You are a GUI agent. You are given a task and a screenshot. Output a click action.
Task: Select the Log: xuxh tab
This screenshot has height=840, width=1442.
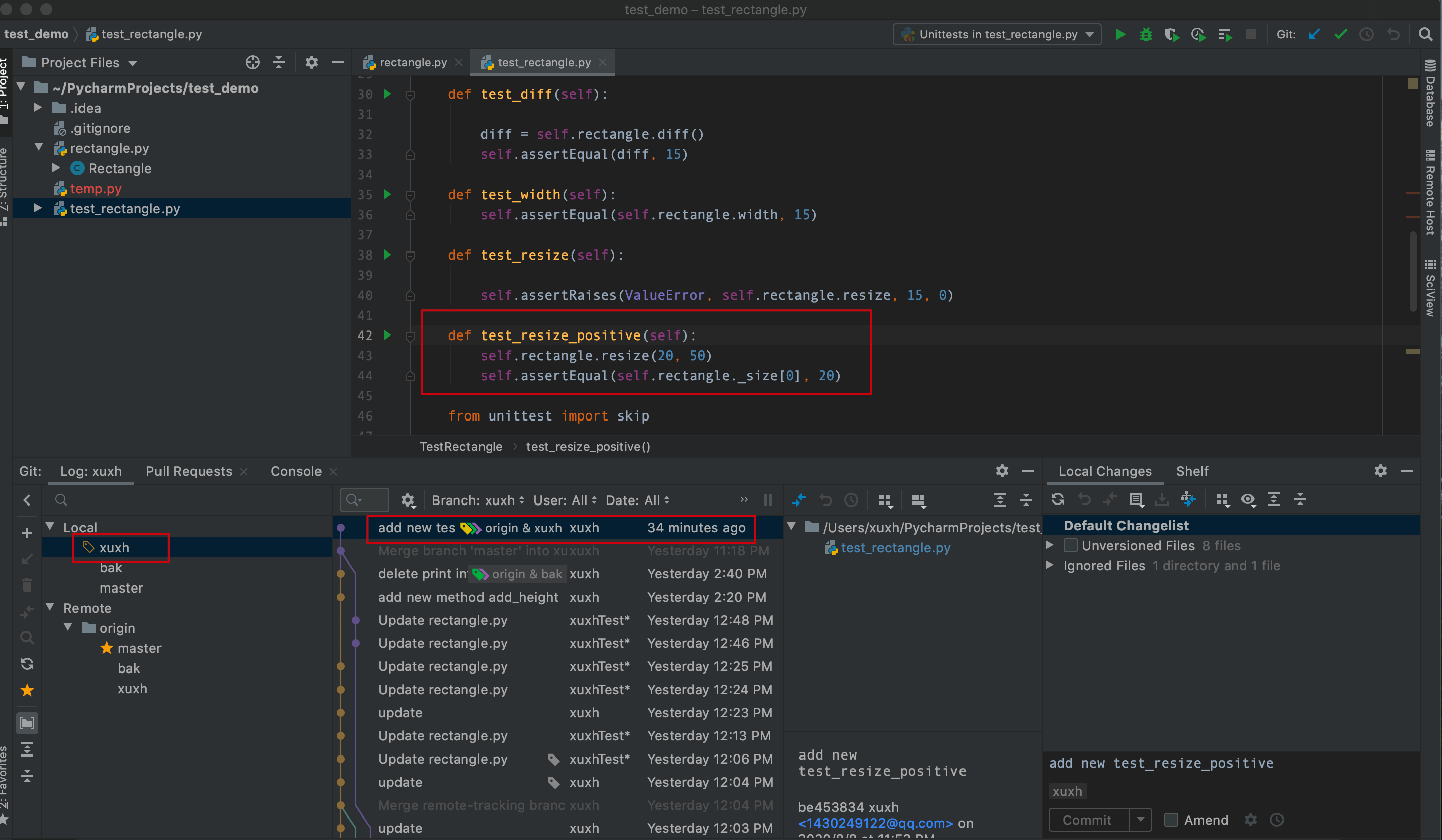tap(91, 471)
